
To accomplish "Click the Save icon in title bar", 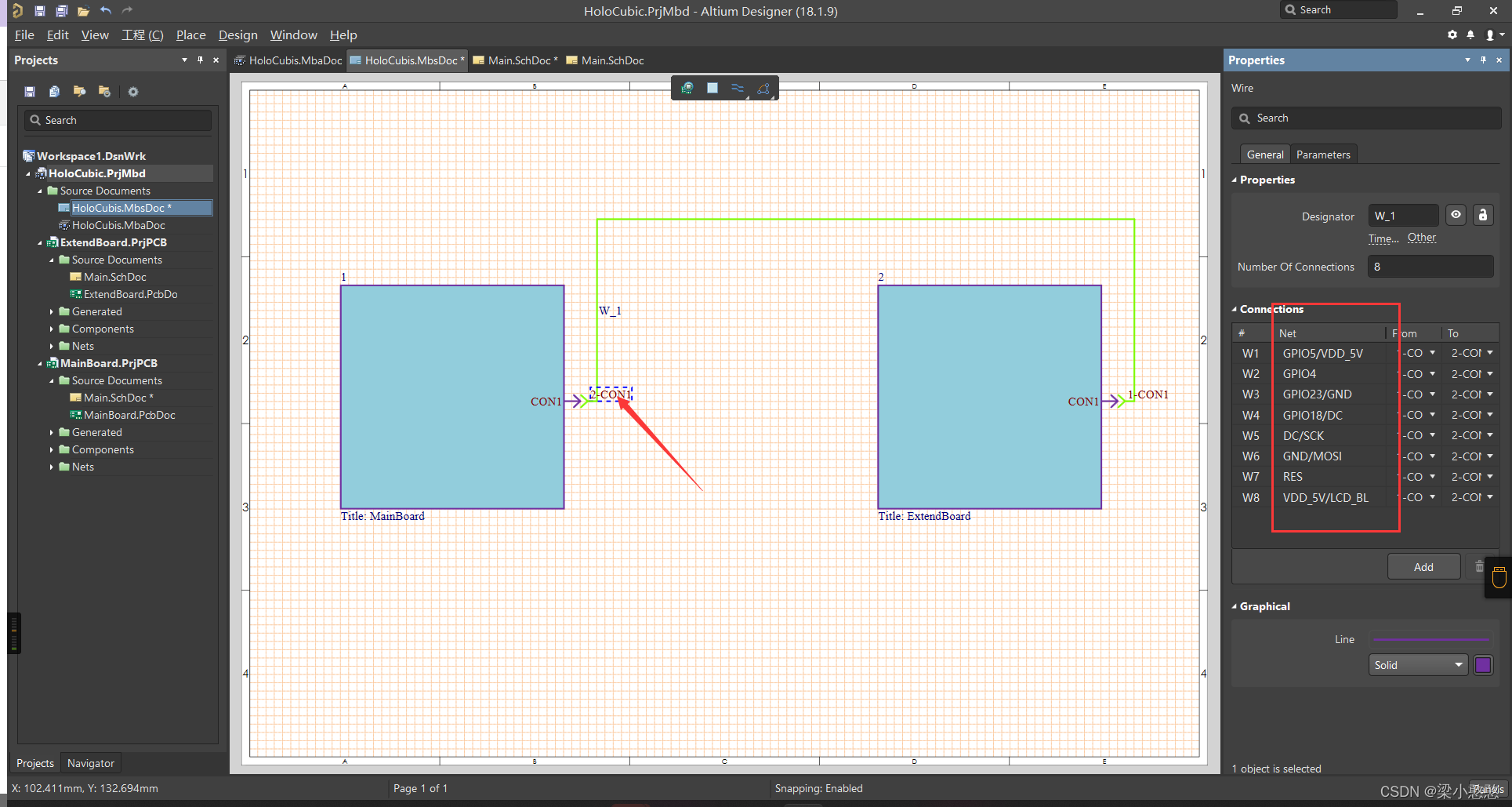I will pos(40,11).
